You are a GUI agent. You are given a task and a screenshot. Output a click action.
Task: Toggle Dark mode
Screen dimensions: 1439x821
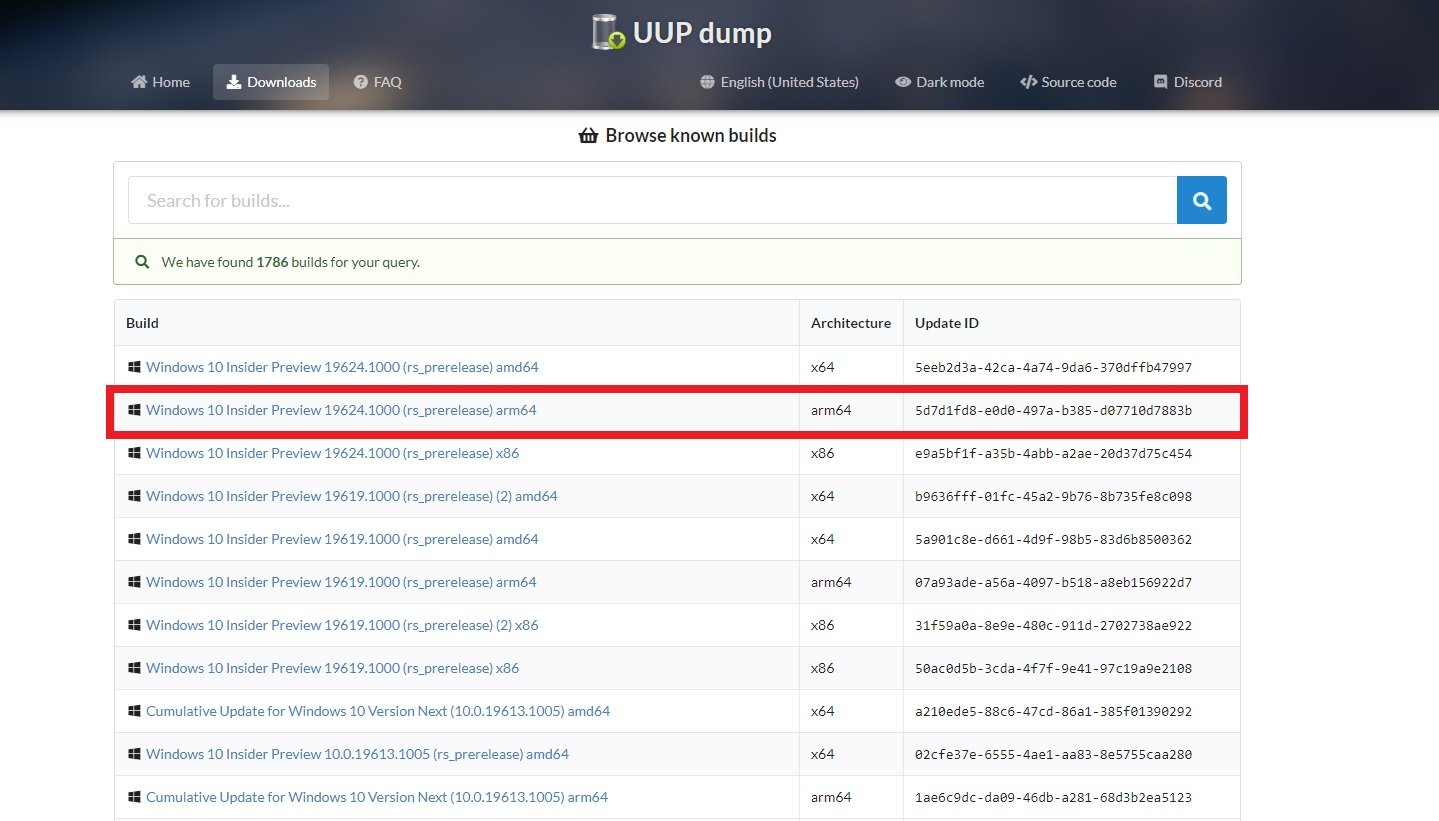pos(939,82)
